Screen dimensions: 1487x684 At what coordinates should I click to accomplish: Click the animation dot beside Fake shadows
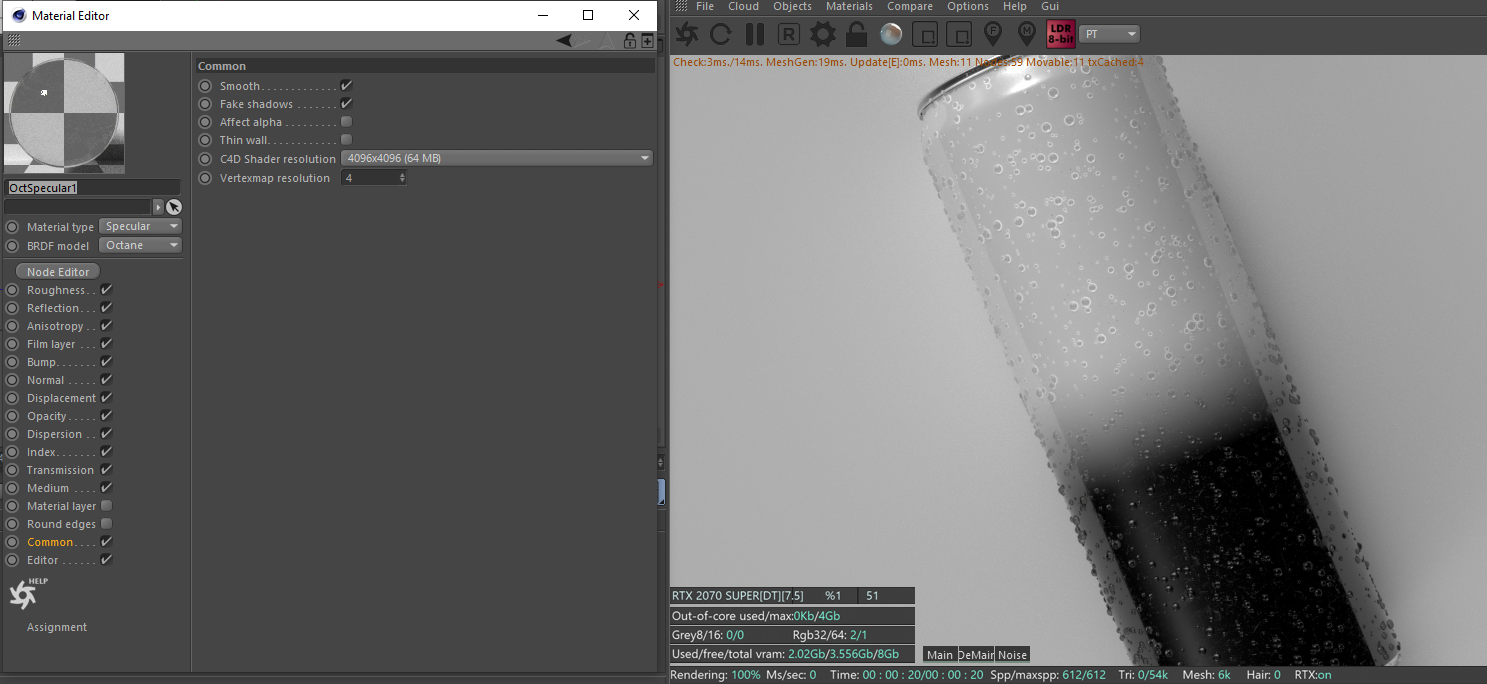(205, 104)
